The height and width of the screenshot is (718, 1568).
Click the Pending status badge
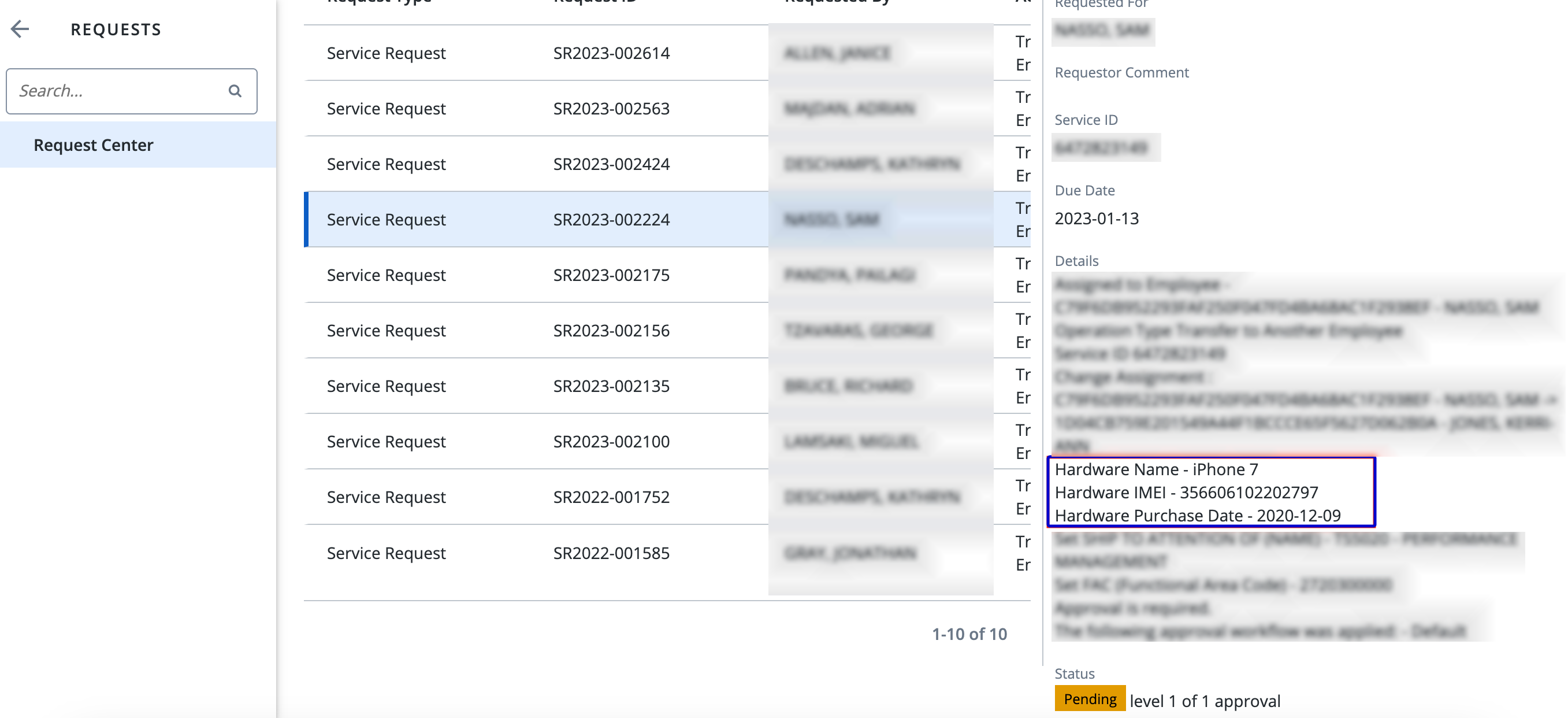tap(1089, 698)
